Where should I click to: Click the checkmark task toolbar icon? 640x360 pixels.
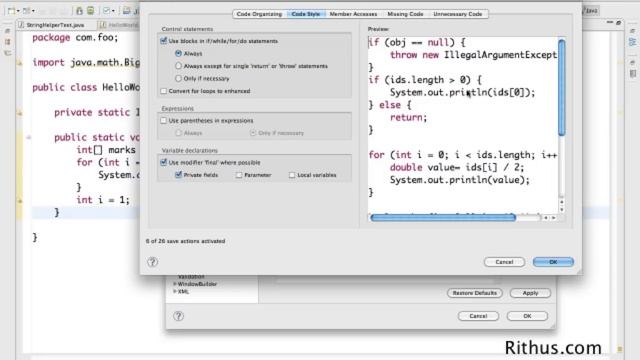(x=107, y=11)
